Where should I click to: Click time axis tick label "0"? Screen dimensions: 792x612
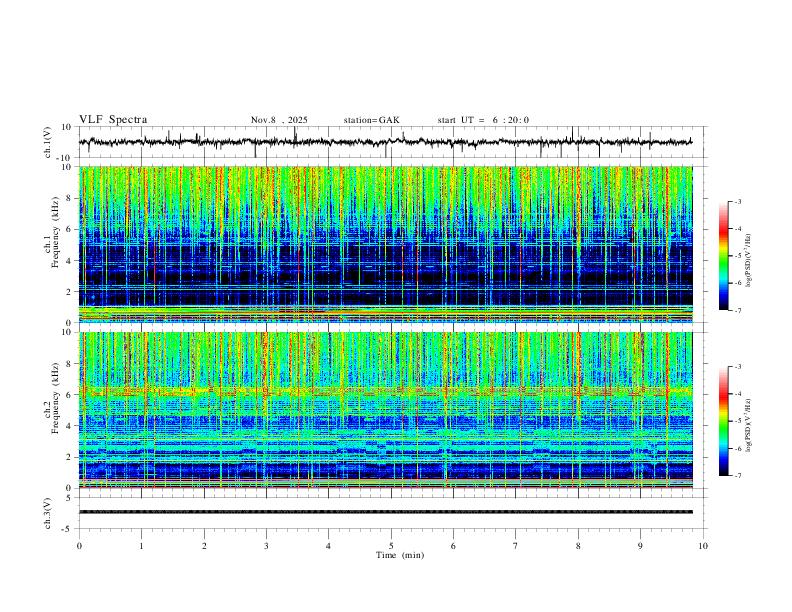point(79,546)
